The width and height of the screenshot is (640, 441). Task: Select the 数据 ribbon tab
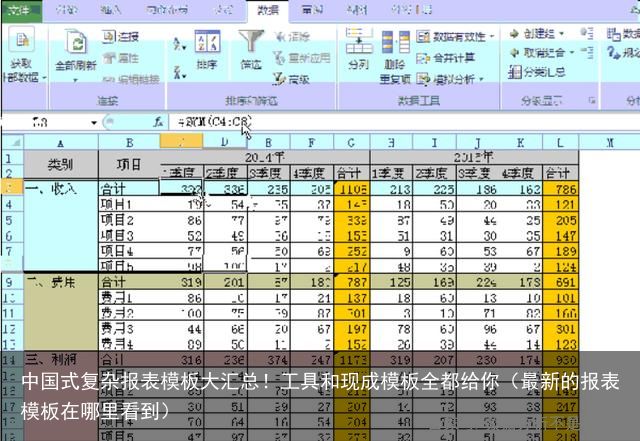268,10
